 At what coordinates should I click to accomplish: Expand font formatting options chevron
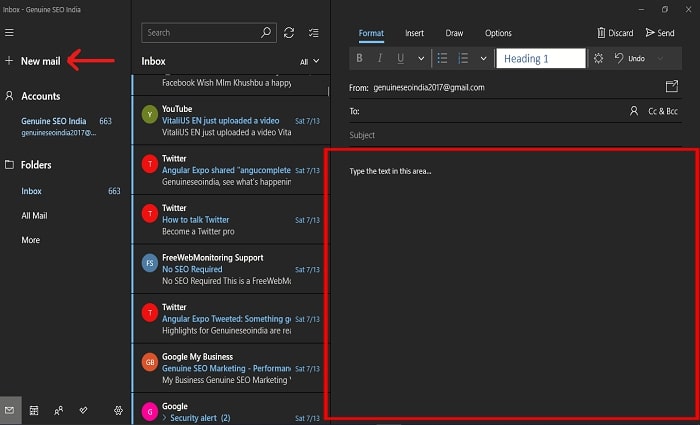click(x=421, y=58)
